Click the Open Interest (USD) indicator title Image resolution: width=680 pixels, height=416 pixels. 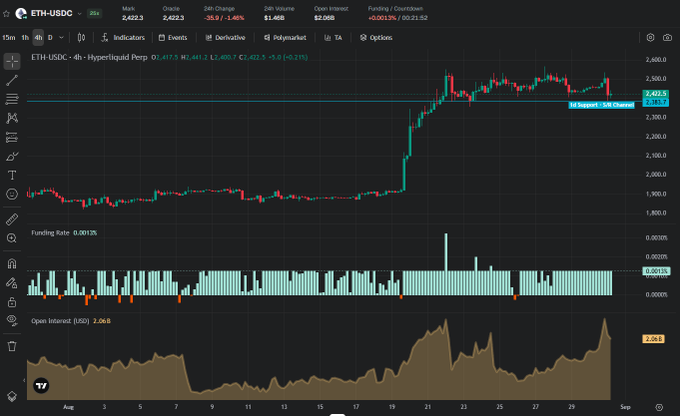click(60, 321)
